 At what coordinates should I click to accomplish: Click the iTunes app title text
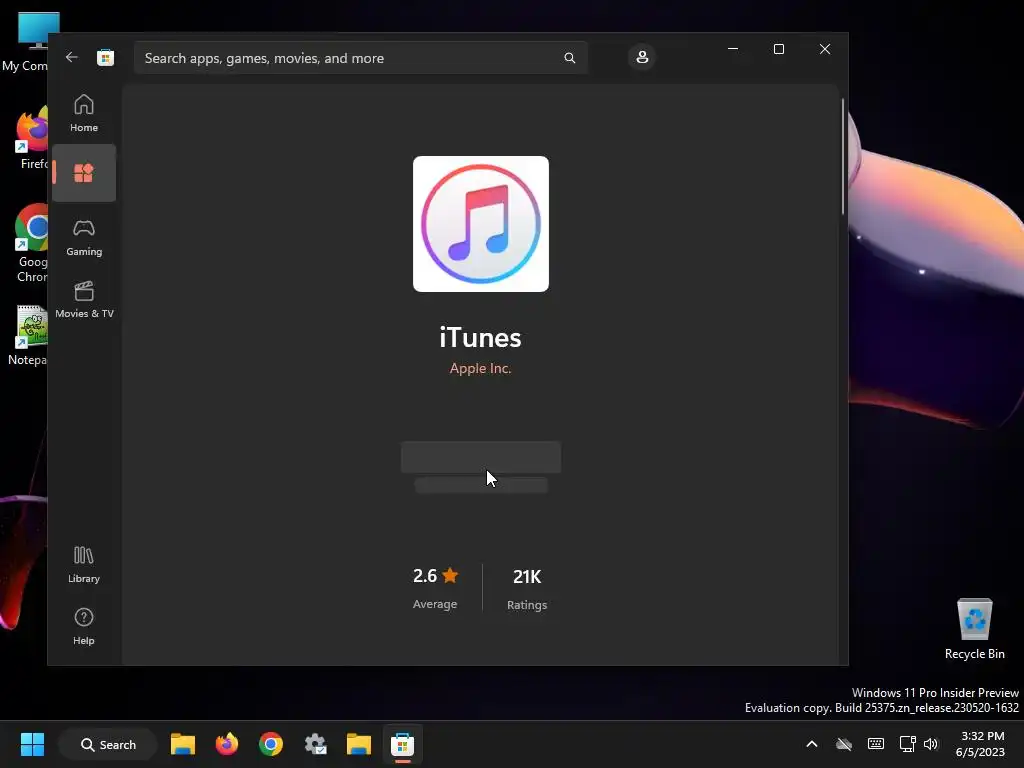click(480, 338)
